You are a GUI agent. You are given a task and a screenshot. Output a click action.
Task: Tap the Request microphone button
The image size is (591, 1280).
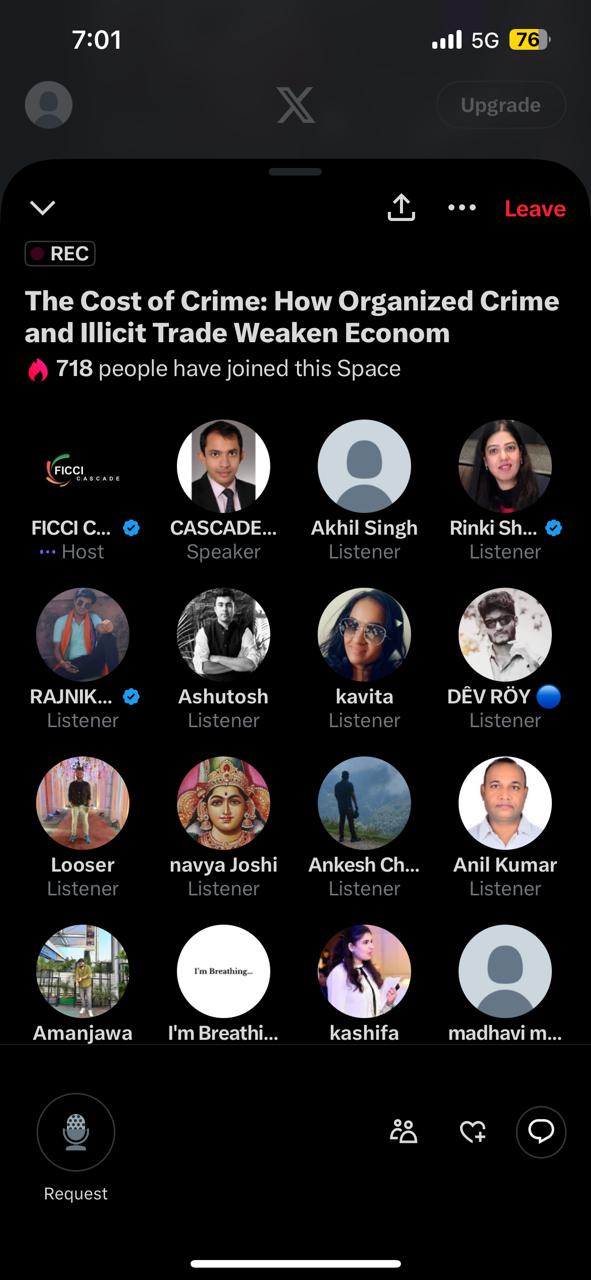[76, 1132]
